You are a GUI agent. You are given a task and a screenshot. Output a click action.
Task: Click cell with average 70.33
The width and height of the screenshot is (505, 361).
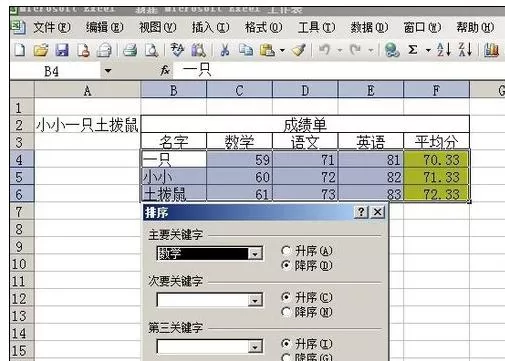point(437,159)
